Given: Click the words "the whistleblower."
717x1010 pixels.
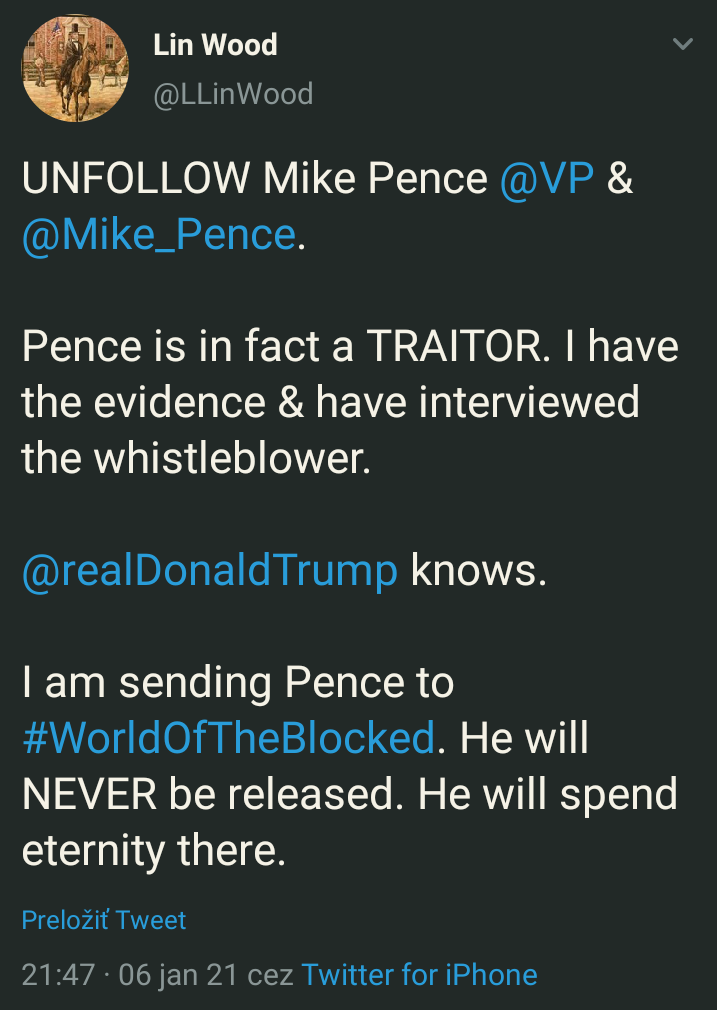Looking at the screenshot, I should (196, 458).
